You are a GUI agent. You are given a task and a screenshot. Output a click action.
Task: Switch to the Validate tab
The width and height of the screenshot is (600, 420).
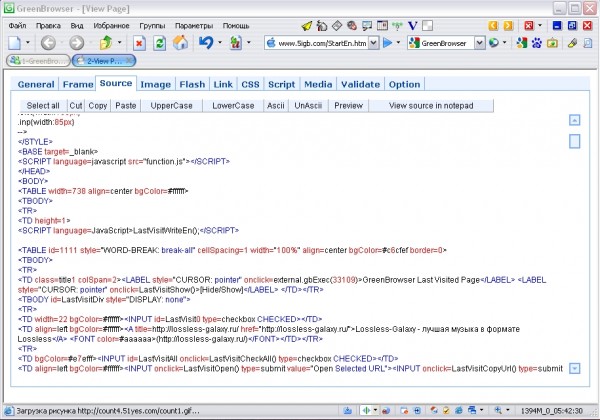(360, 84)
